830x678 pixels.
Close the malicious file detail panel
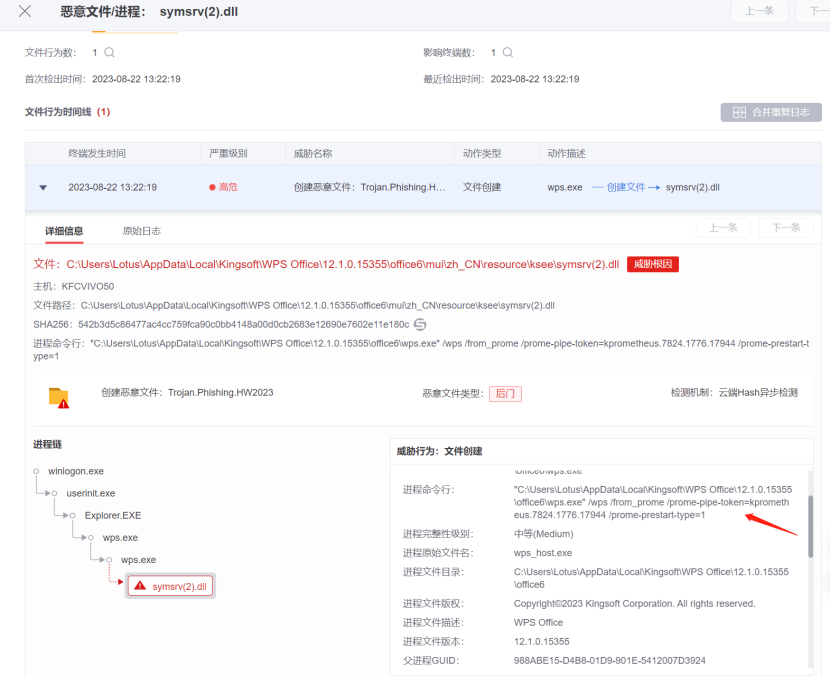[25, 12]
